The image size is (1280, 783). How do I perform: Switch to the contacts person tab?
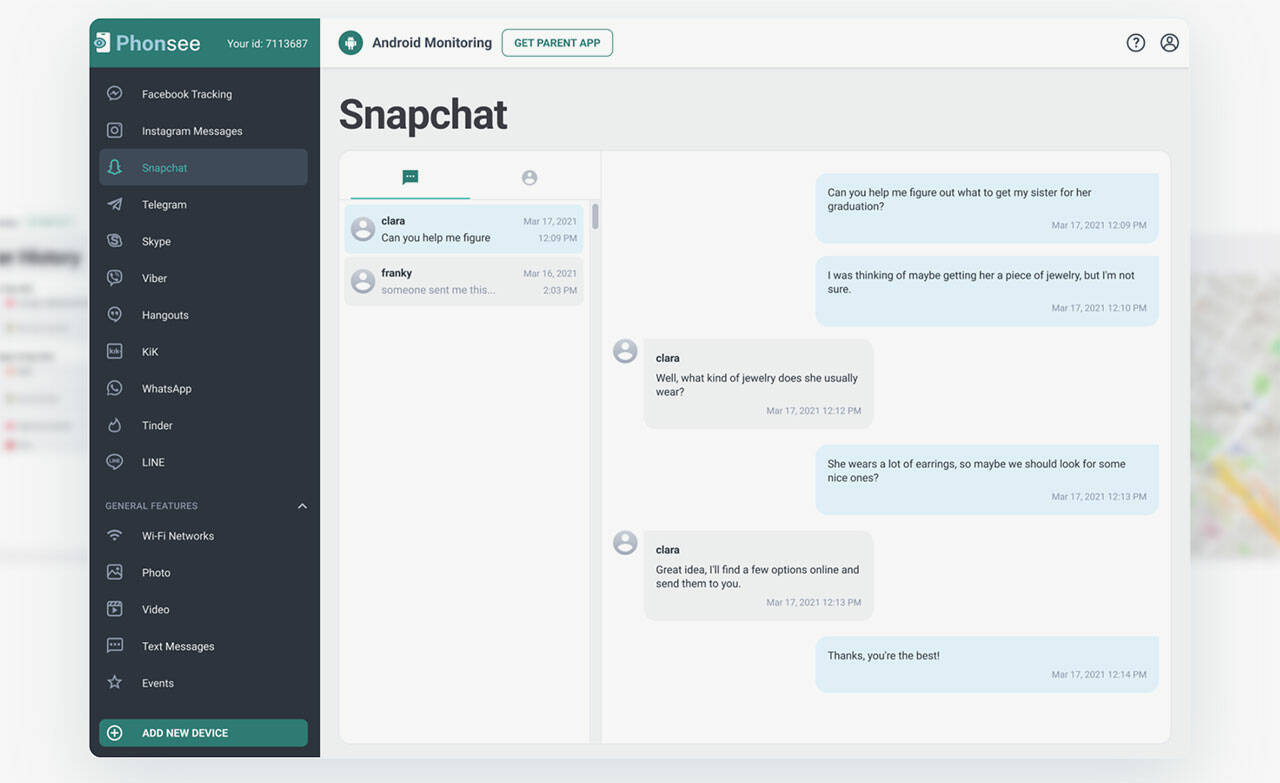[529, 178]
